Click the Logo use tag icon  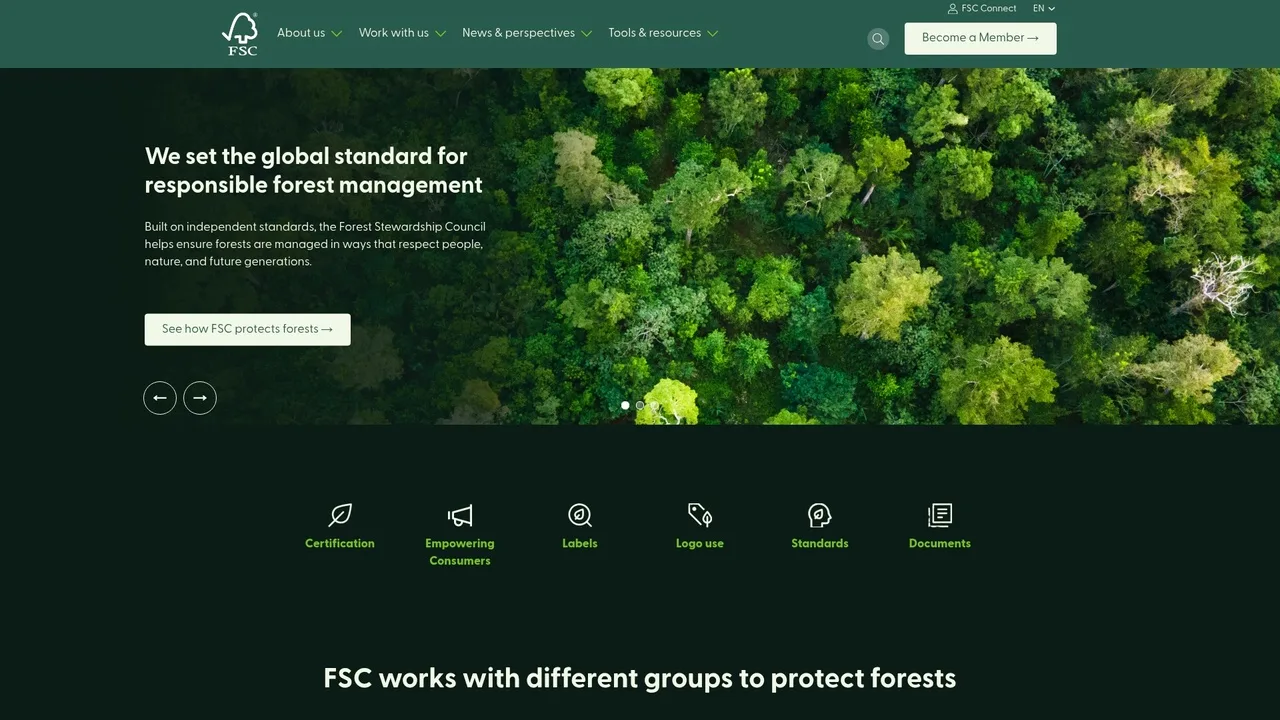[x=700, y=515]
